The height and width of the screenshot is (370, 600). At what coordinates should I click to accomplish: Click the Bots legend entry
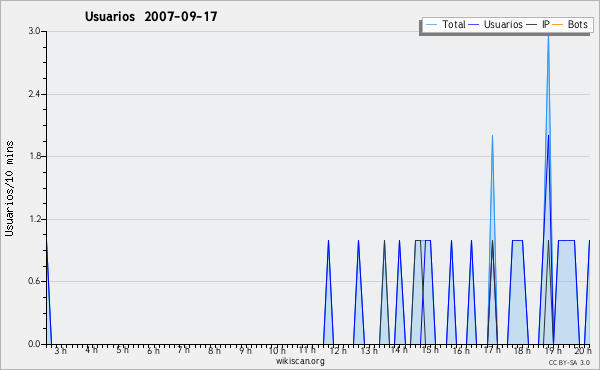point(570,24)
